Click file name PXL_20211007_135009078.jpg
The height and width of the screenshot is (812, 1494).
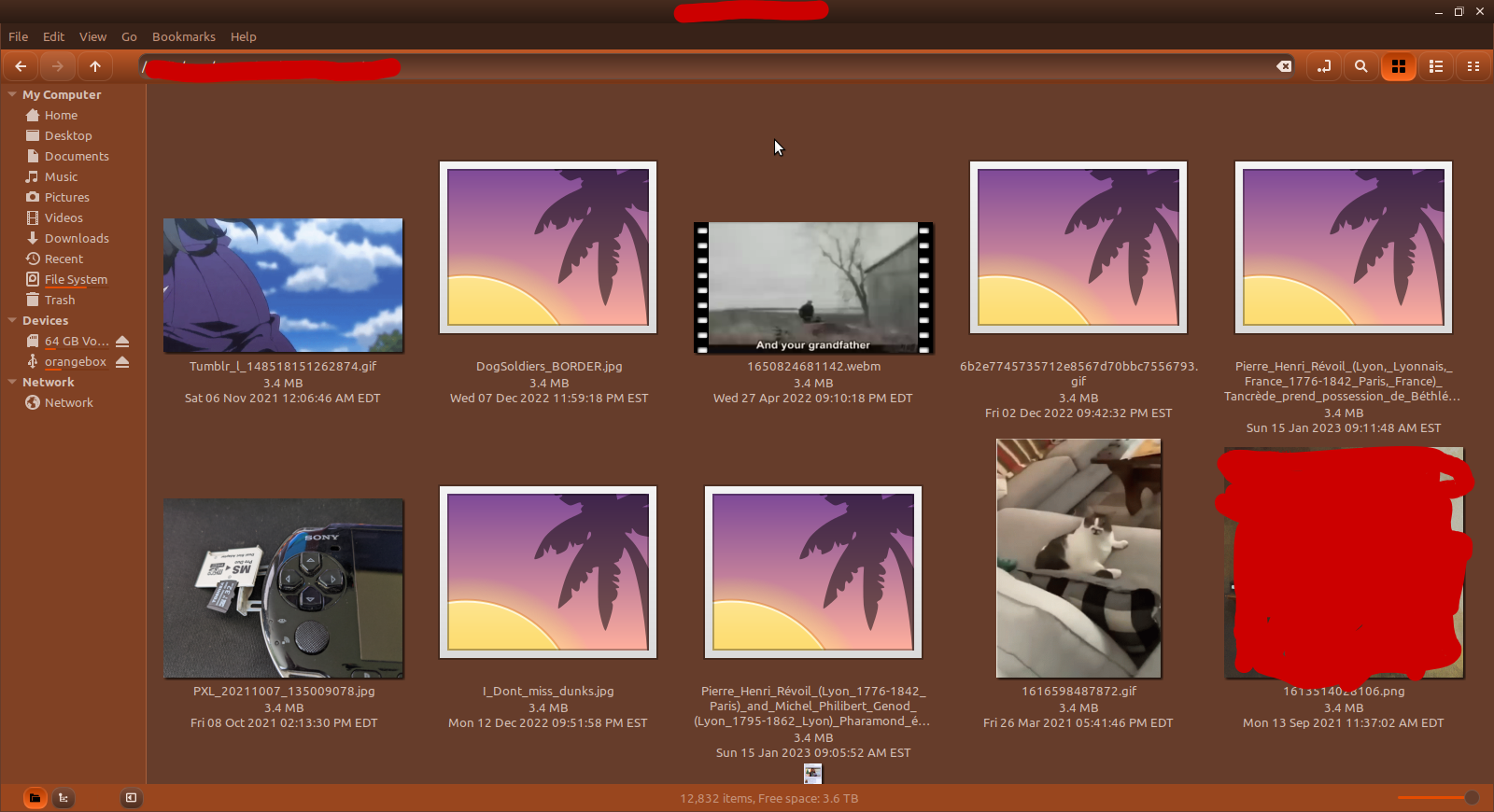click(x=284, y=692)
